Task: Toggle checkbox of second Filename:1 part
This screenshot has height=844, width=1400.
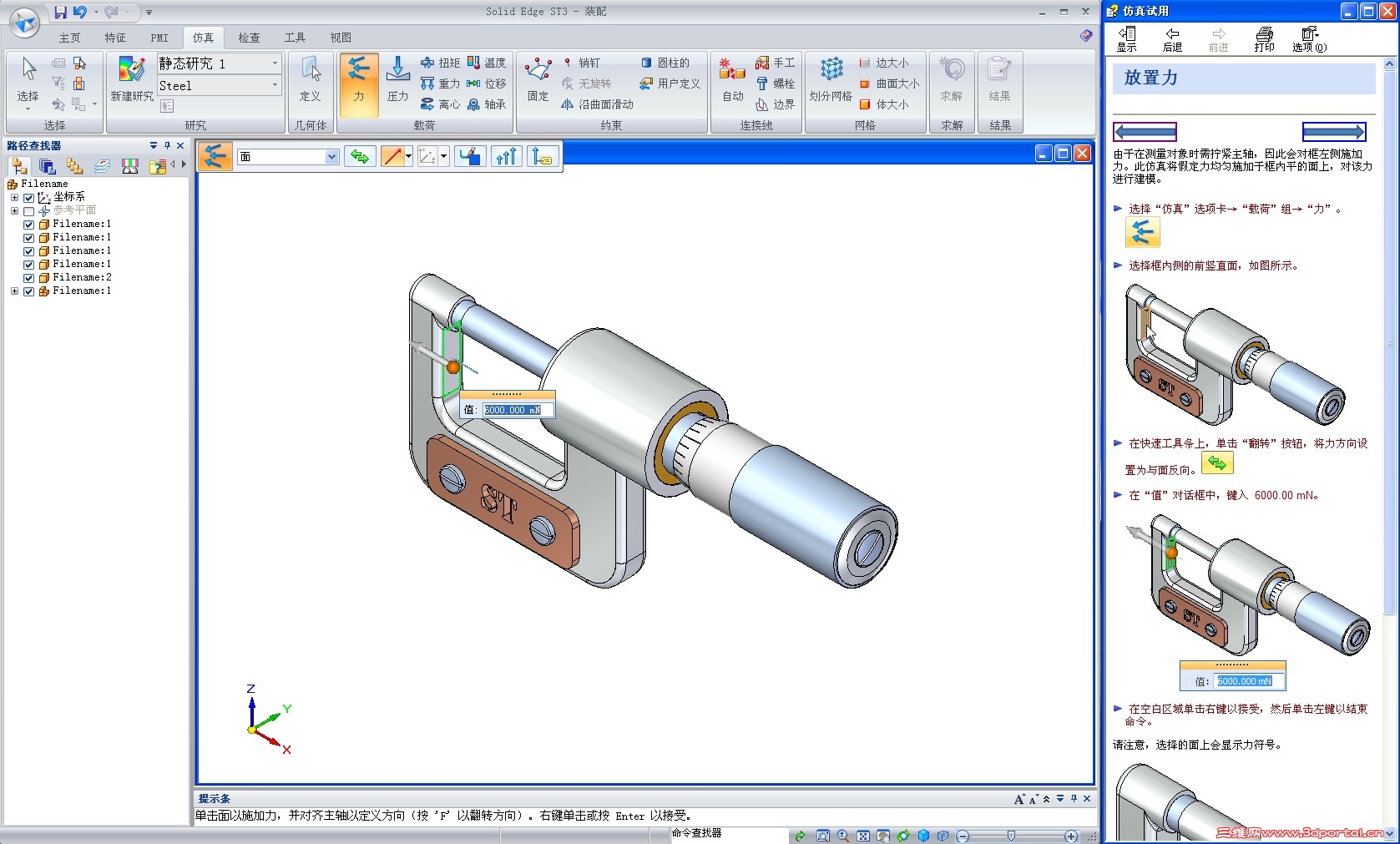Action: click(29, 238)
